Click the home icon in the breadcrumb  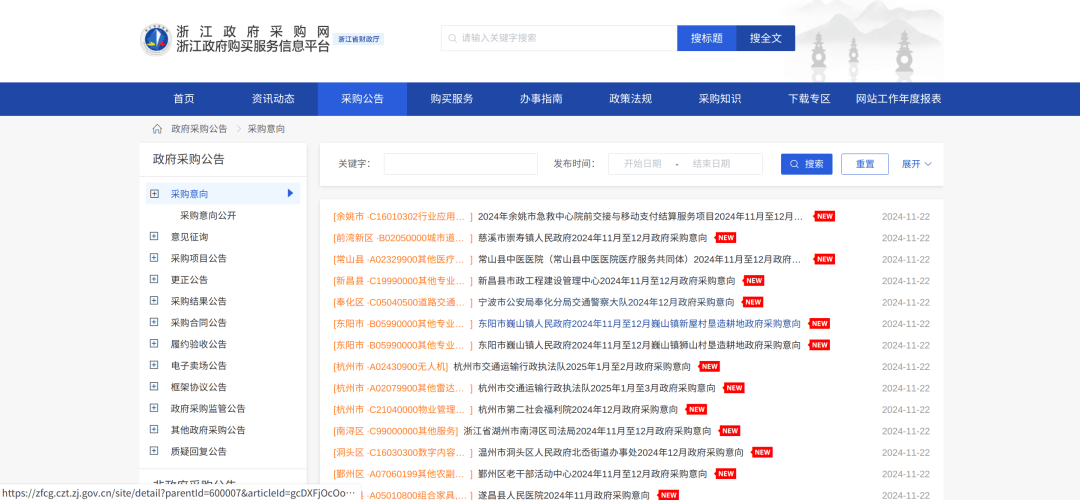pyautogui.click(x=157, y=129)
